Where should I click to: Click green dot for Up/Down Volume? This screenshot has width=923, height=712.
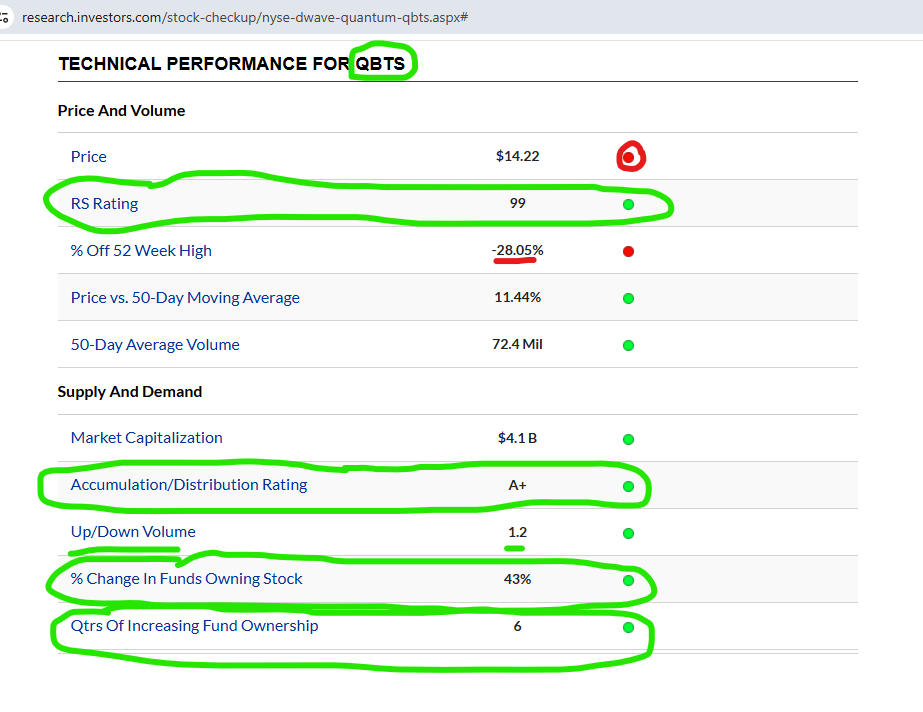[x=629, y=533]
